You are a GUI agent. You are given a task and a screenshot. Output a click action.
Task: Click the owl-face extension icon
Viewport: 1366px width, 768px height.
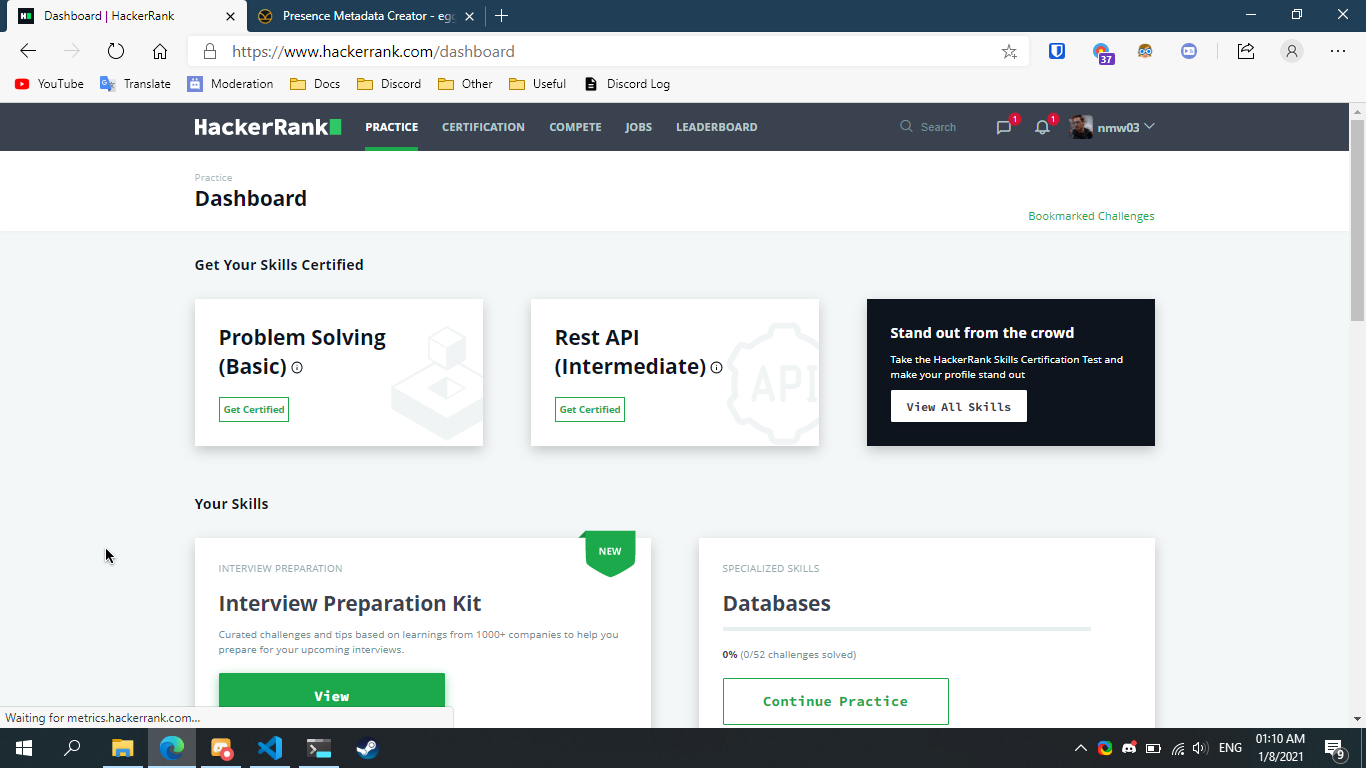(x=1145, y=51)
